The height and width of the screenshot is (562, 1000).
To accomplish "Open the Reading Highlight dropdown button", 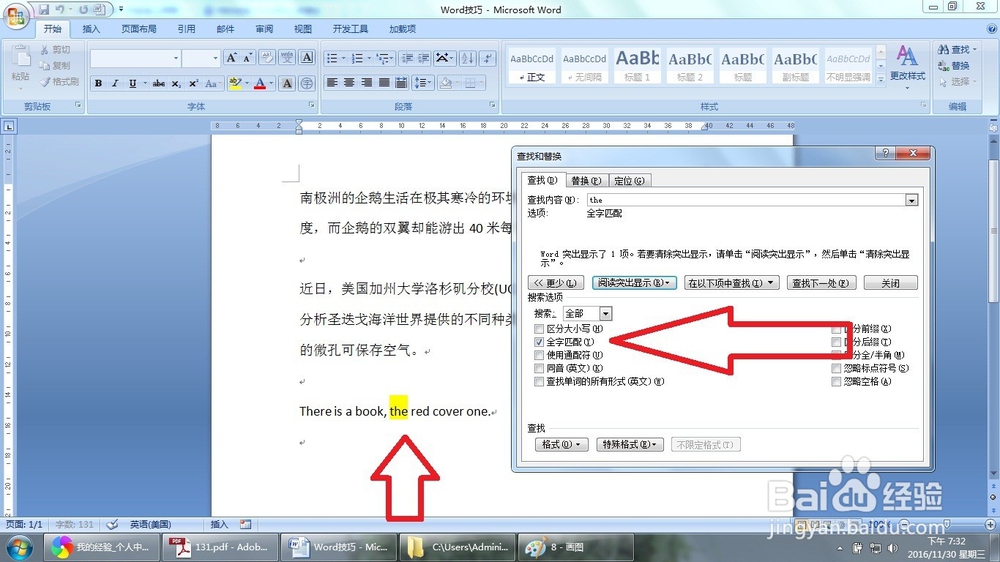I will click(634, 283).
